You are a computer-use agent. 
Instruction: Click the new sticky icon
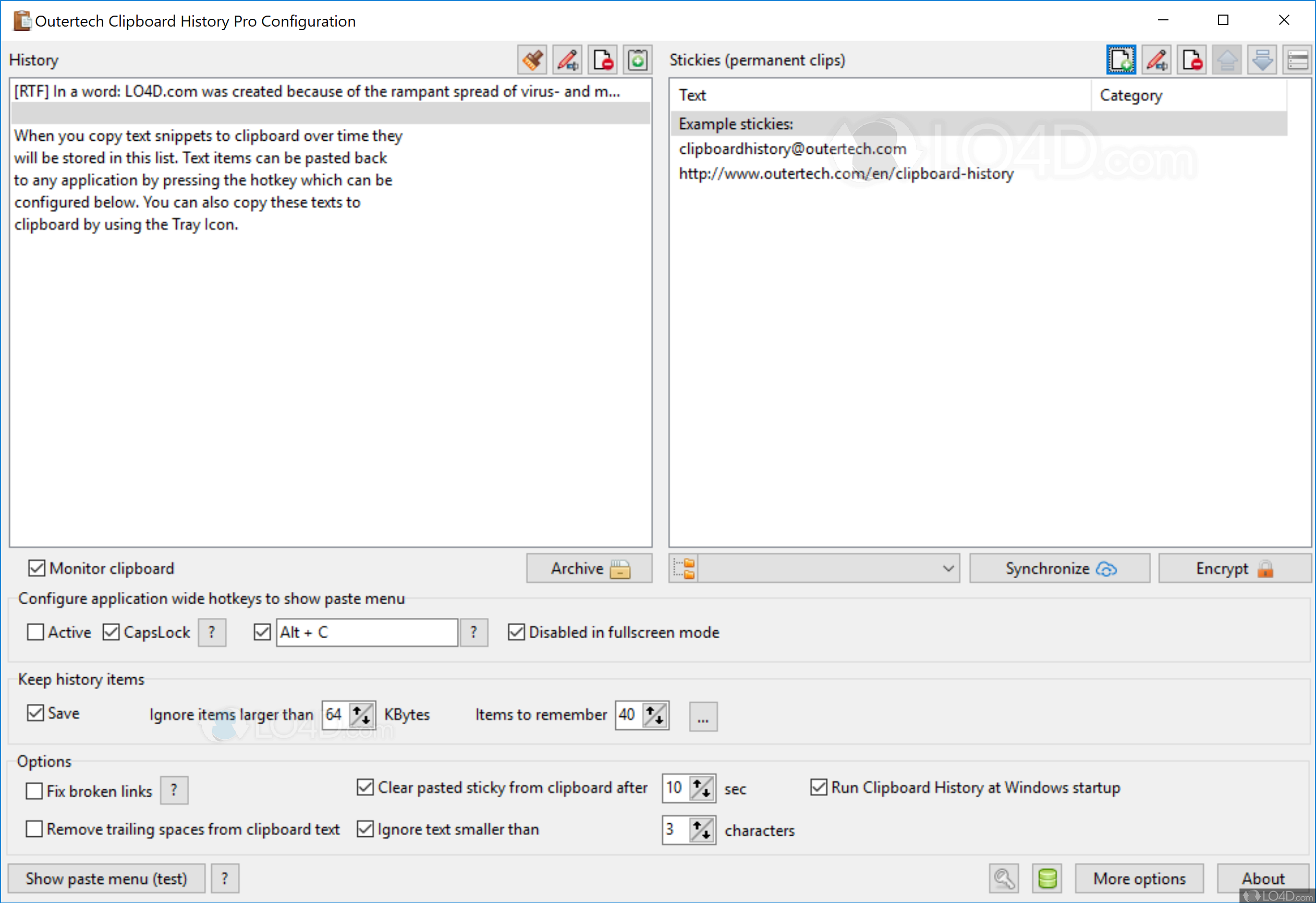tap(1120, 60)
